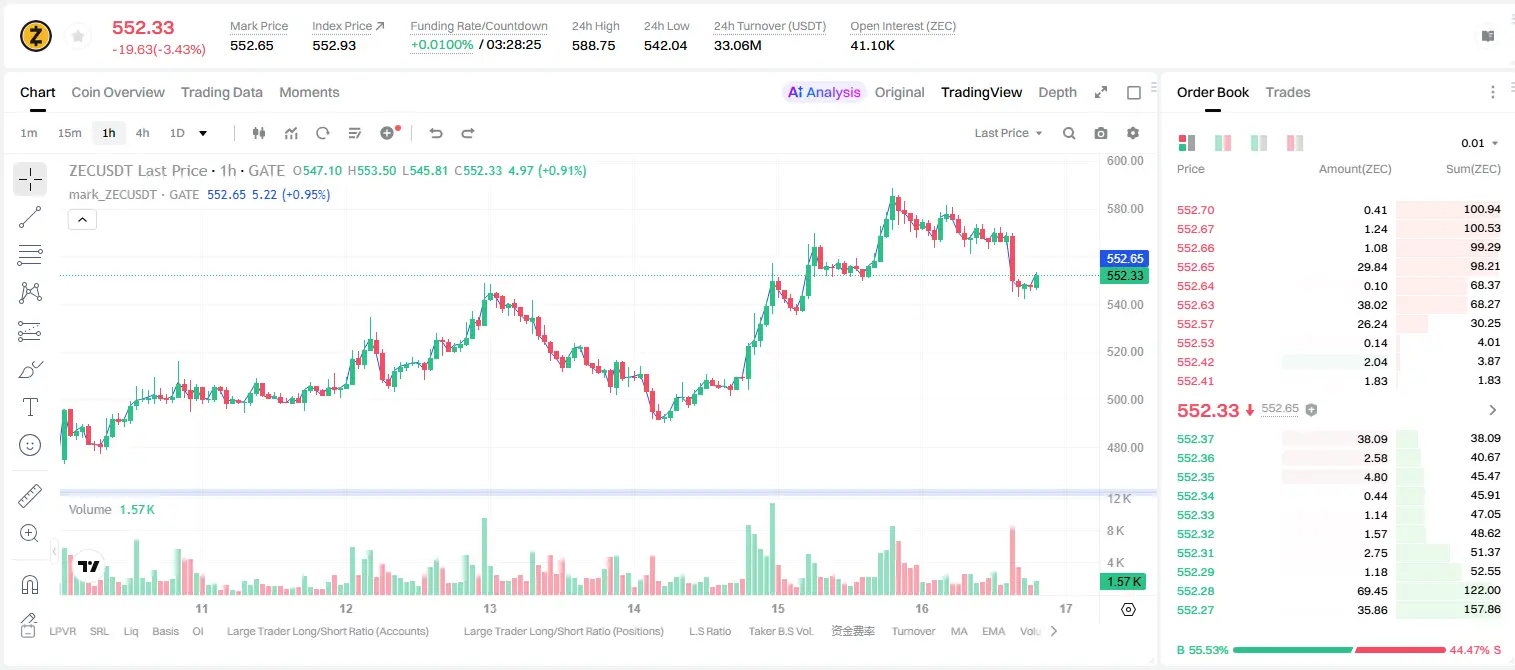The width and height of the screenshot is (1515, 670).
Task: Undo the last chart action
Action: click(436, 133)
